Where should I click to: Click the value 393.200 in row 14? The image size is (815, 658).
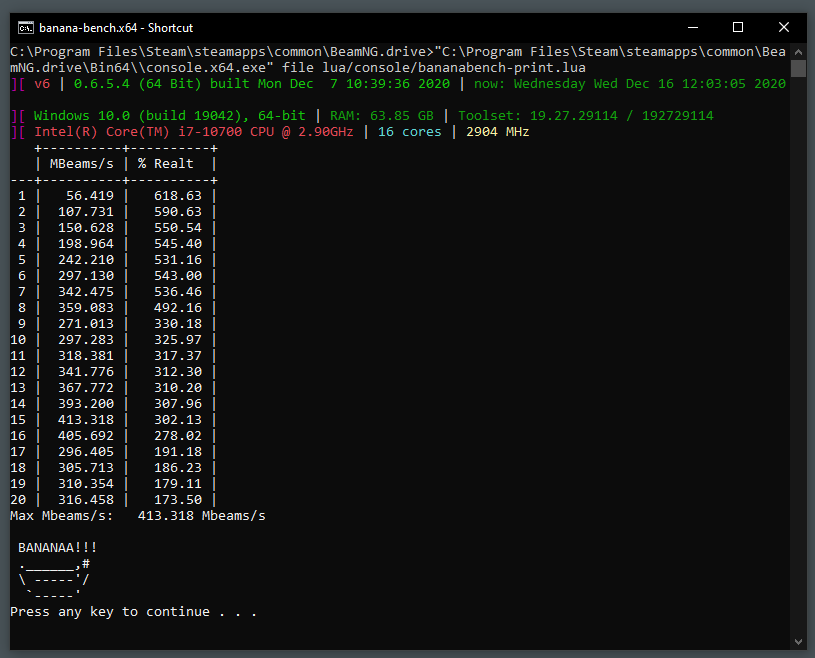pos(86,404)
